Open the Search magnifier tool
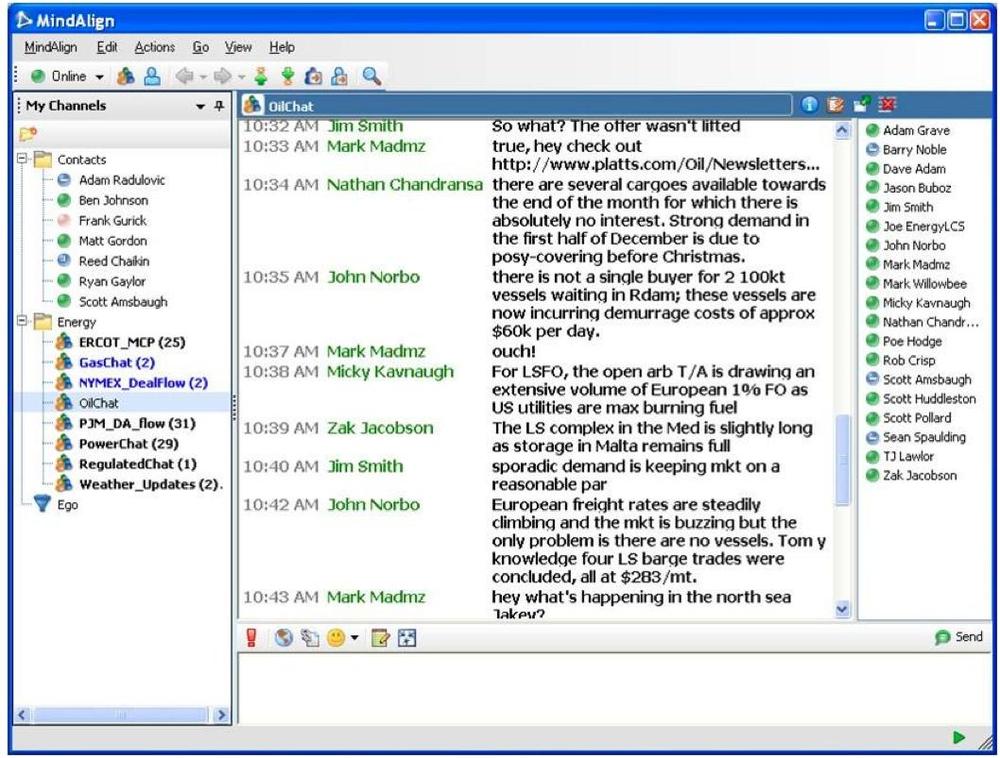This screenshot has height=758, width=1000. point(371,77)
